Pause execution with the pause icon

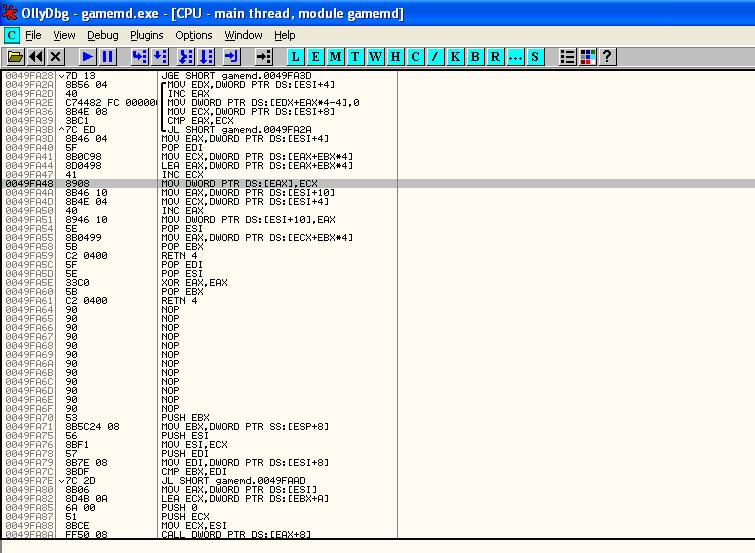107,57
